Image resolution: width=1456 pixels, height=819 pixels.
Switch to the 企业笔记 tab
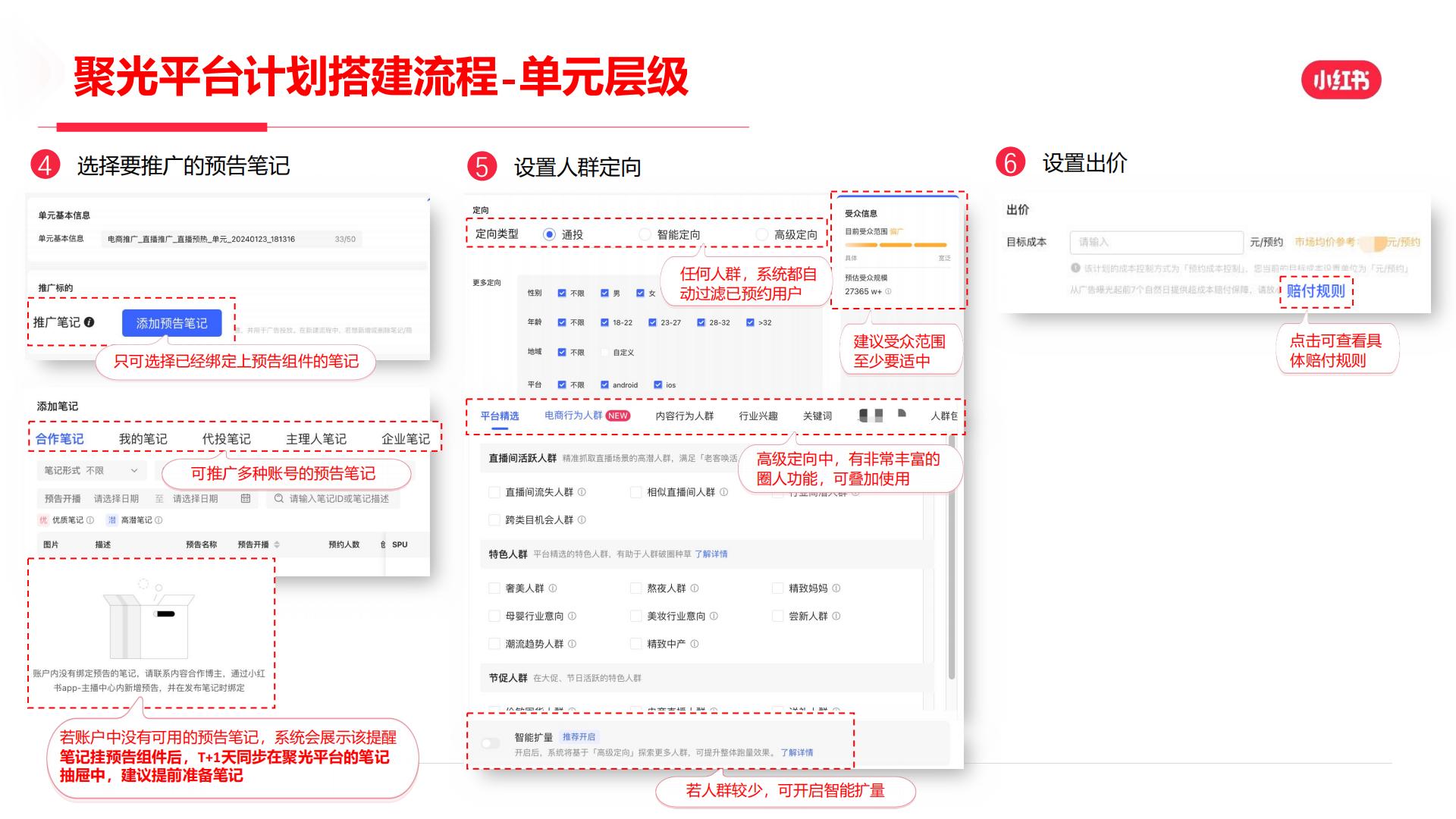click(x=405, y=439)
